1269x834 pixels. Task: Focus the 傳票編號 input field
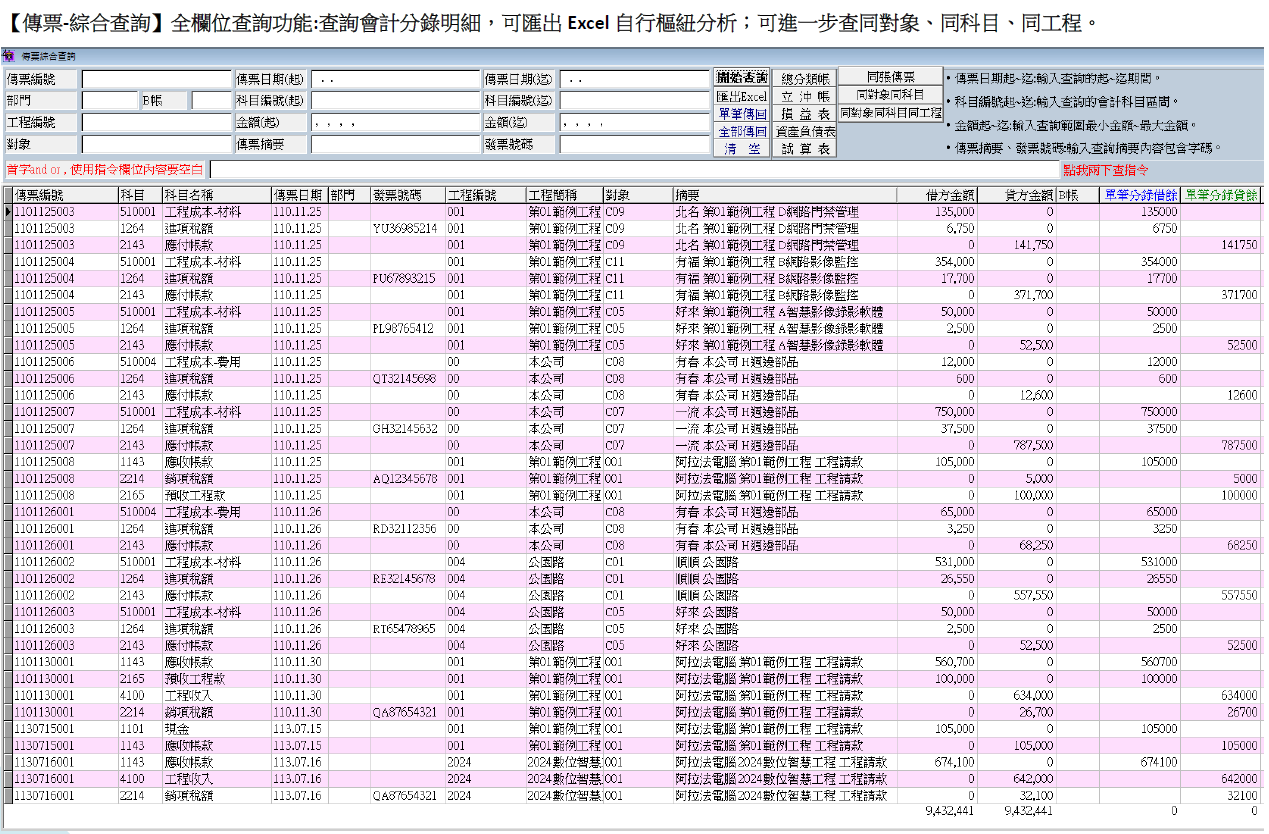[x=157, y=80]
